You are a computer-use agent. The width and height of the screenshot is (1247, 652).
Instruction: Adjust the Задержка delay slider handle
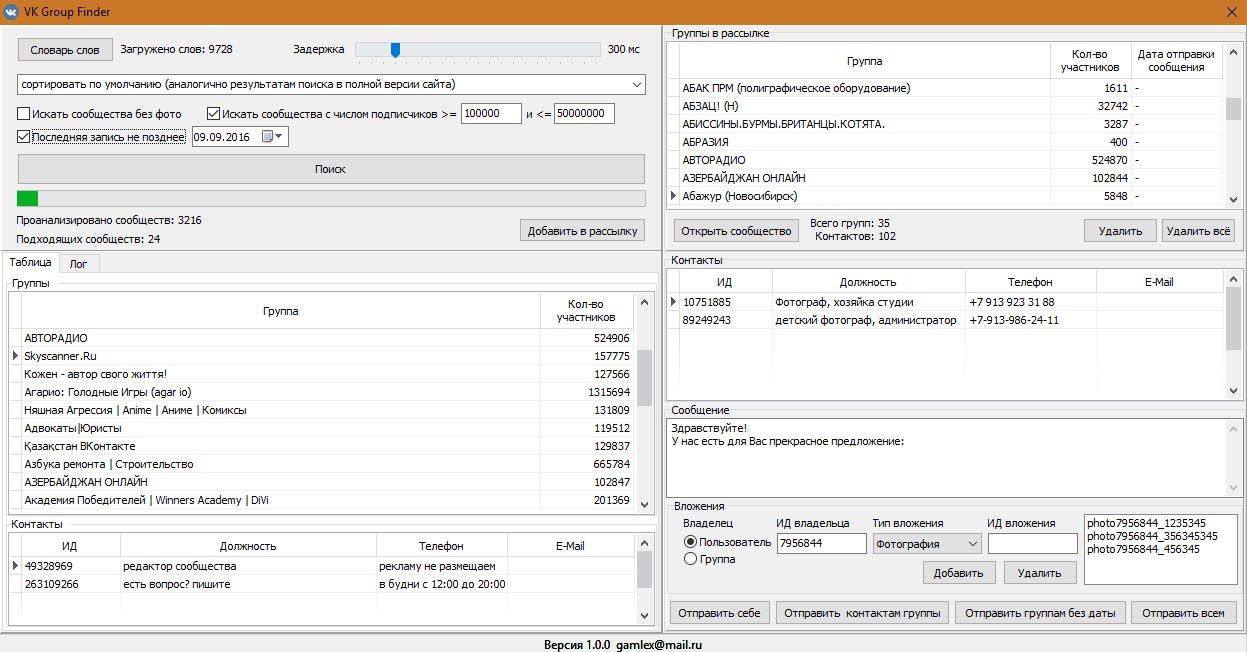coord(396,49)
